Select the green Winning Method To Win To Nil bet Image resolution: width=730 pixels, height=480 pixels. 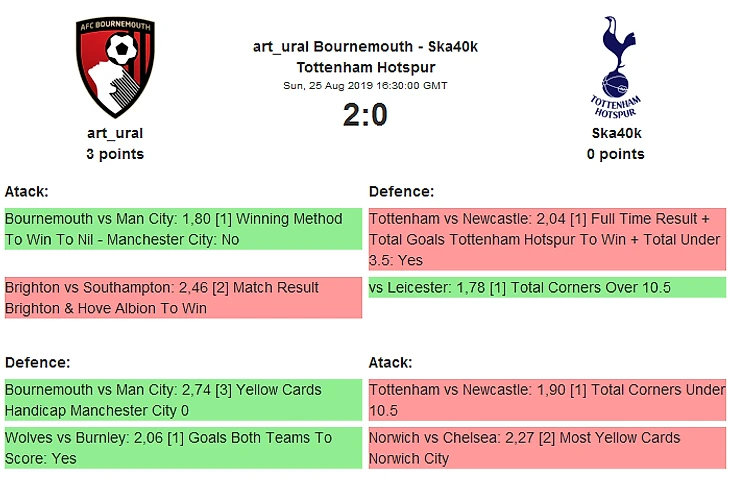point(183,229)
